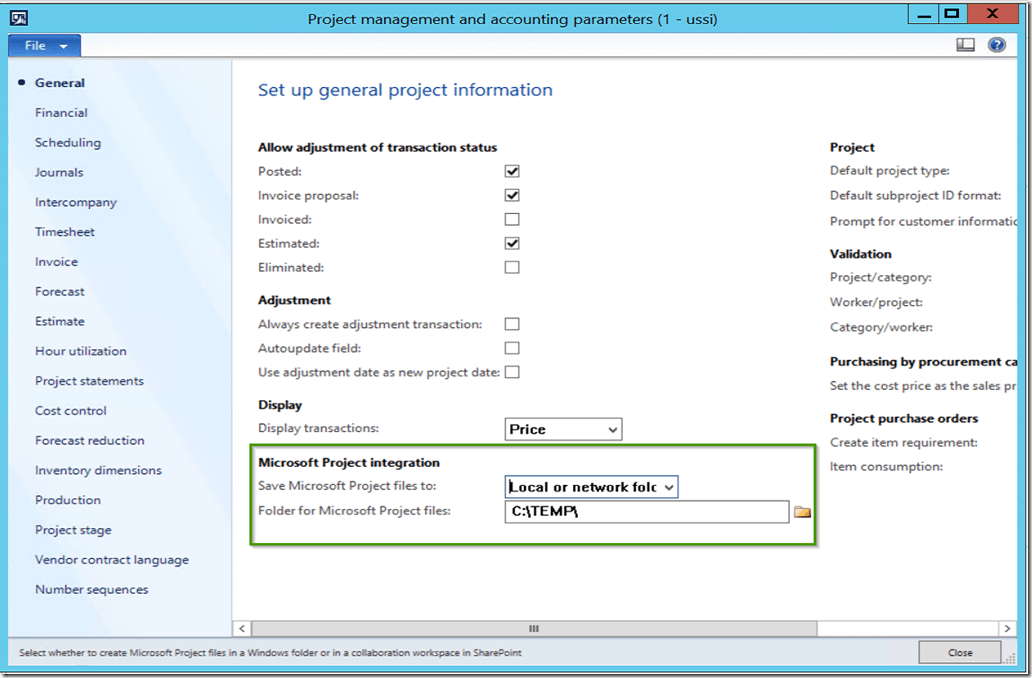Open the File menu
The image size is (1032, 678).
click(x=44, y=46)
